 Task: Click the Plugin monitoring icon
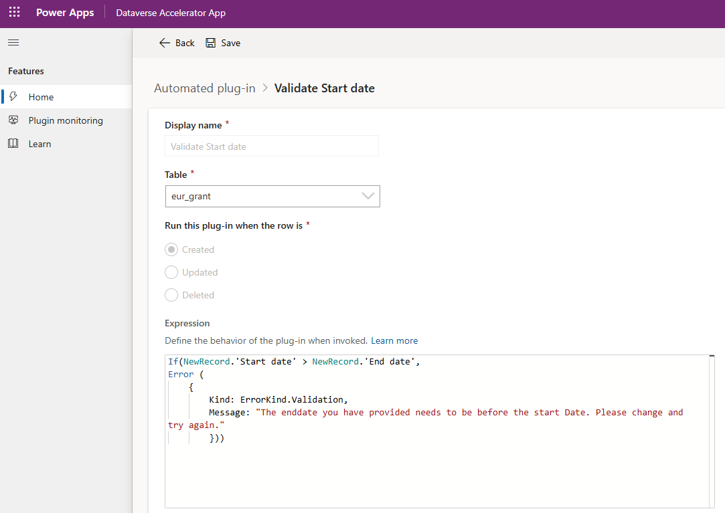pyautogui.click(x=13, y=120)
